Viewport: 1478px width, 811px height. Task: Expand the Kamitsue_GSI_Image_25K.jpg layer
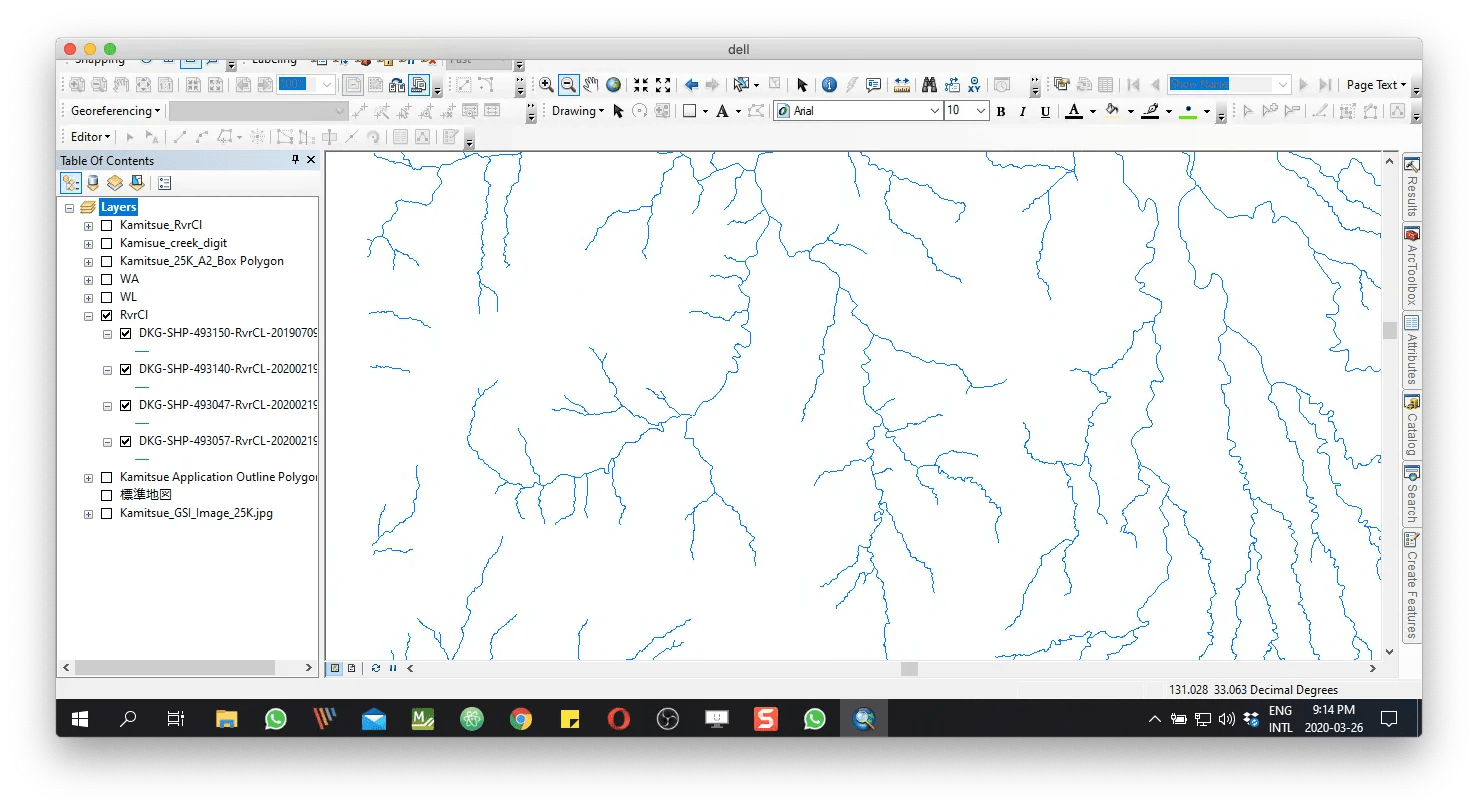87,513
